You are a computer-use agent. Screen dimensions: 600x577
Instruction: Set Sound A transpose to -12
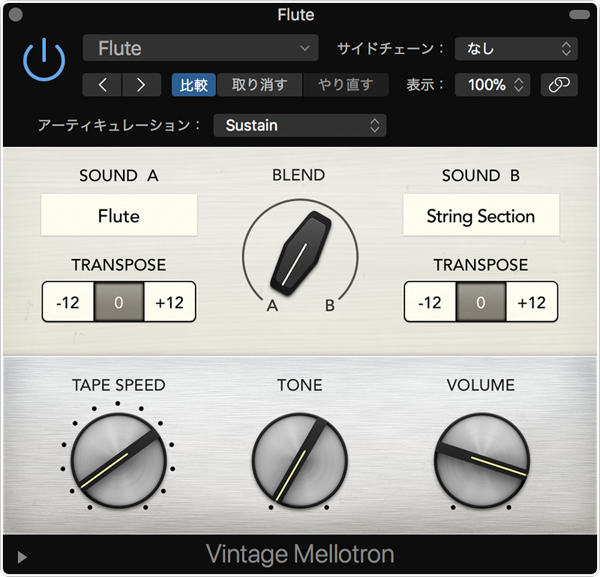tap(68, 302)
